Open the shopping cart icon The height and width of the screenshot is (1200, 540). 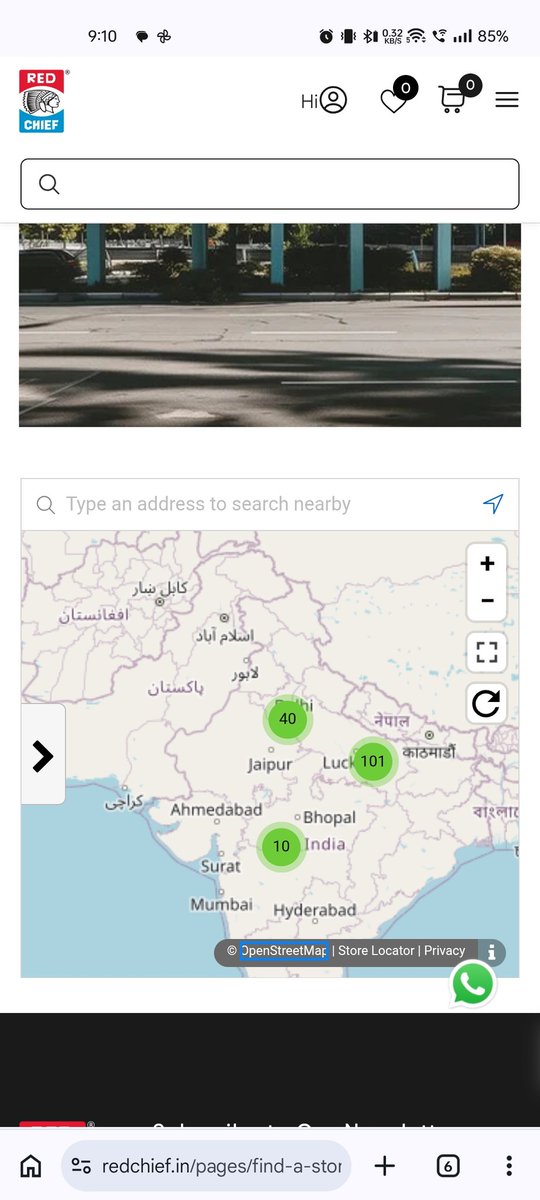(453, 99)
